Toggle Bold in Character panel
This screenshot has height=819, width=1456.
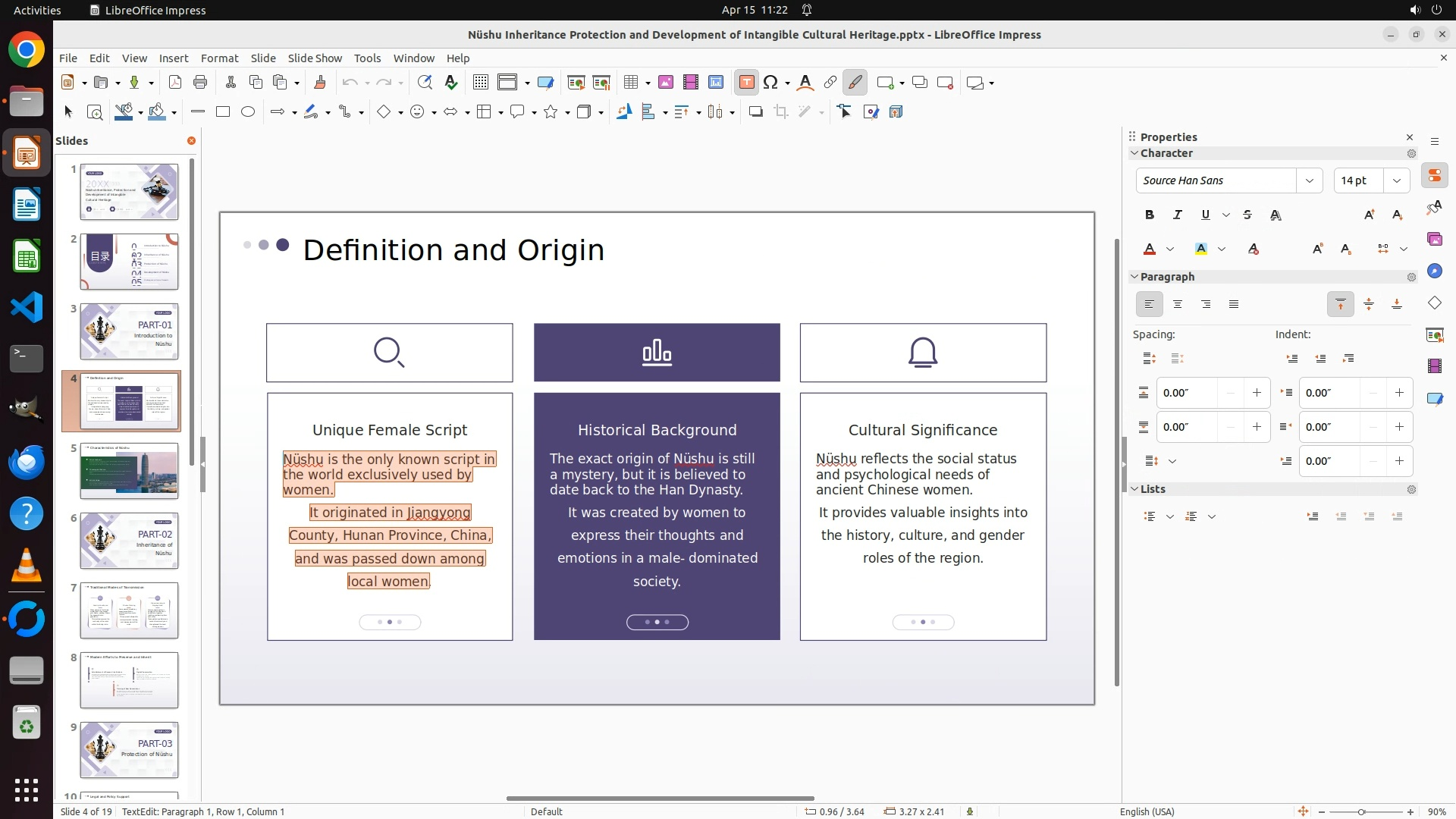coord(1149,215)
